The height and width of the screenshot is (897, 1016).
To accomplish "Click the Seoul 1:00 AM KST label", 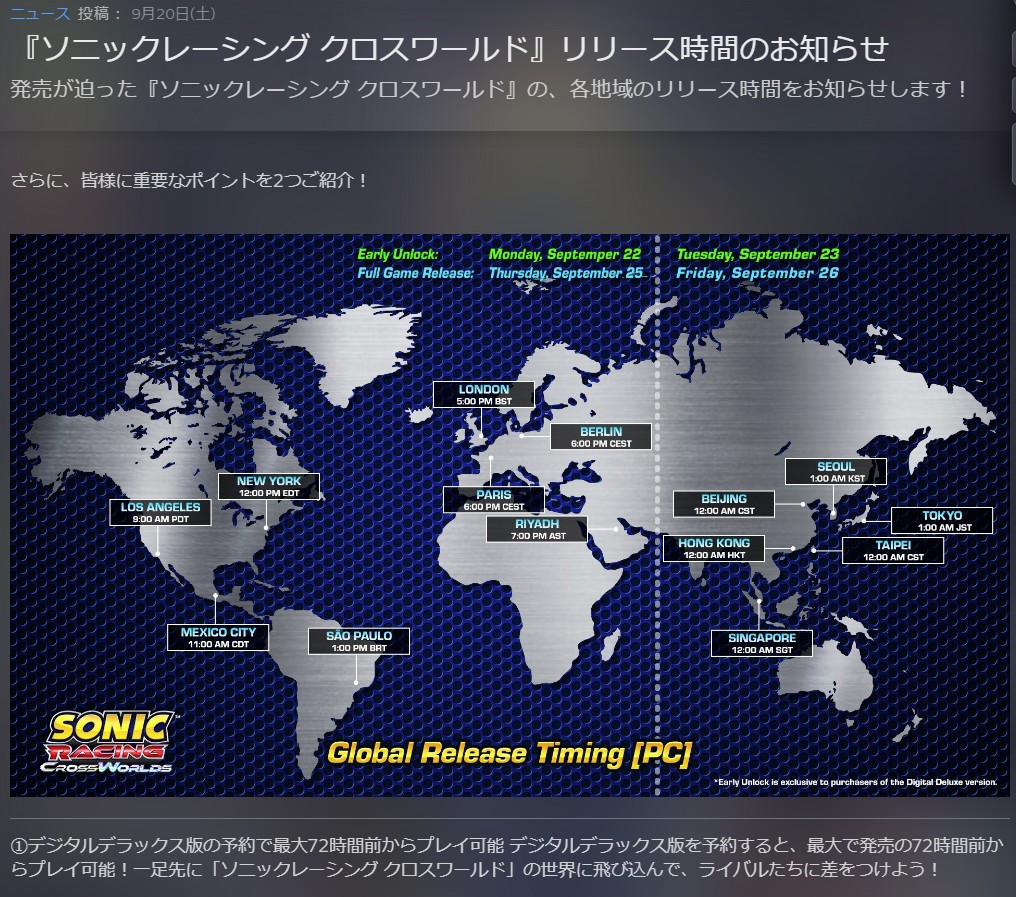I will [835, 472].
